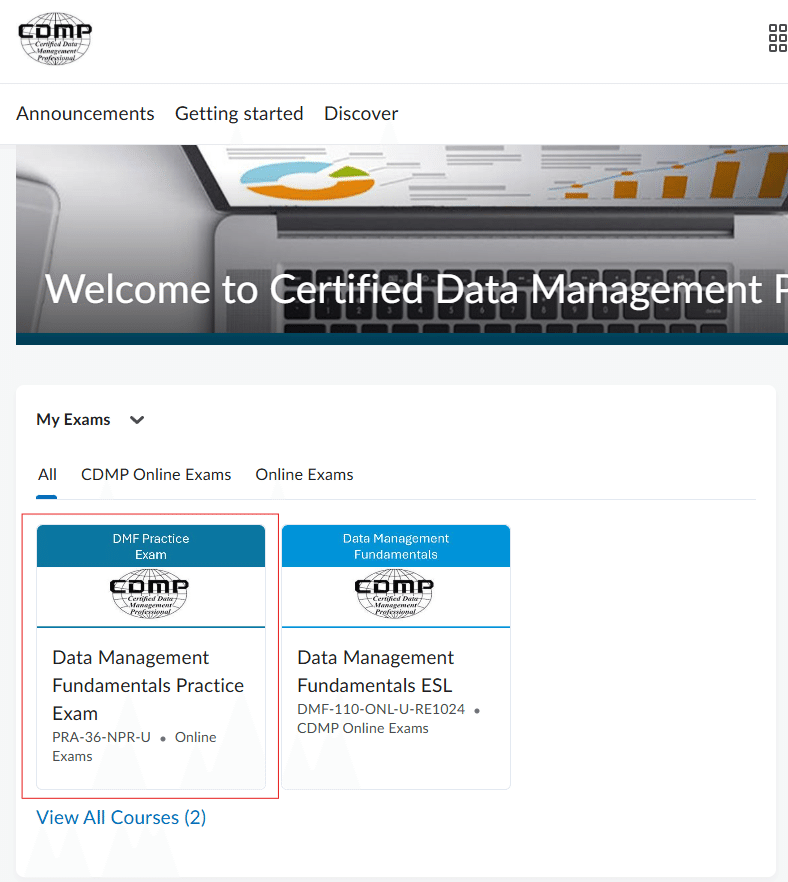Switch to the CDMP Online Exams tab

coord(156,474)
